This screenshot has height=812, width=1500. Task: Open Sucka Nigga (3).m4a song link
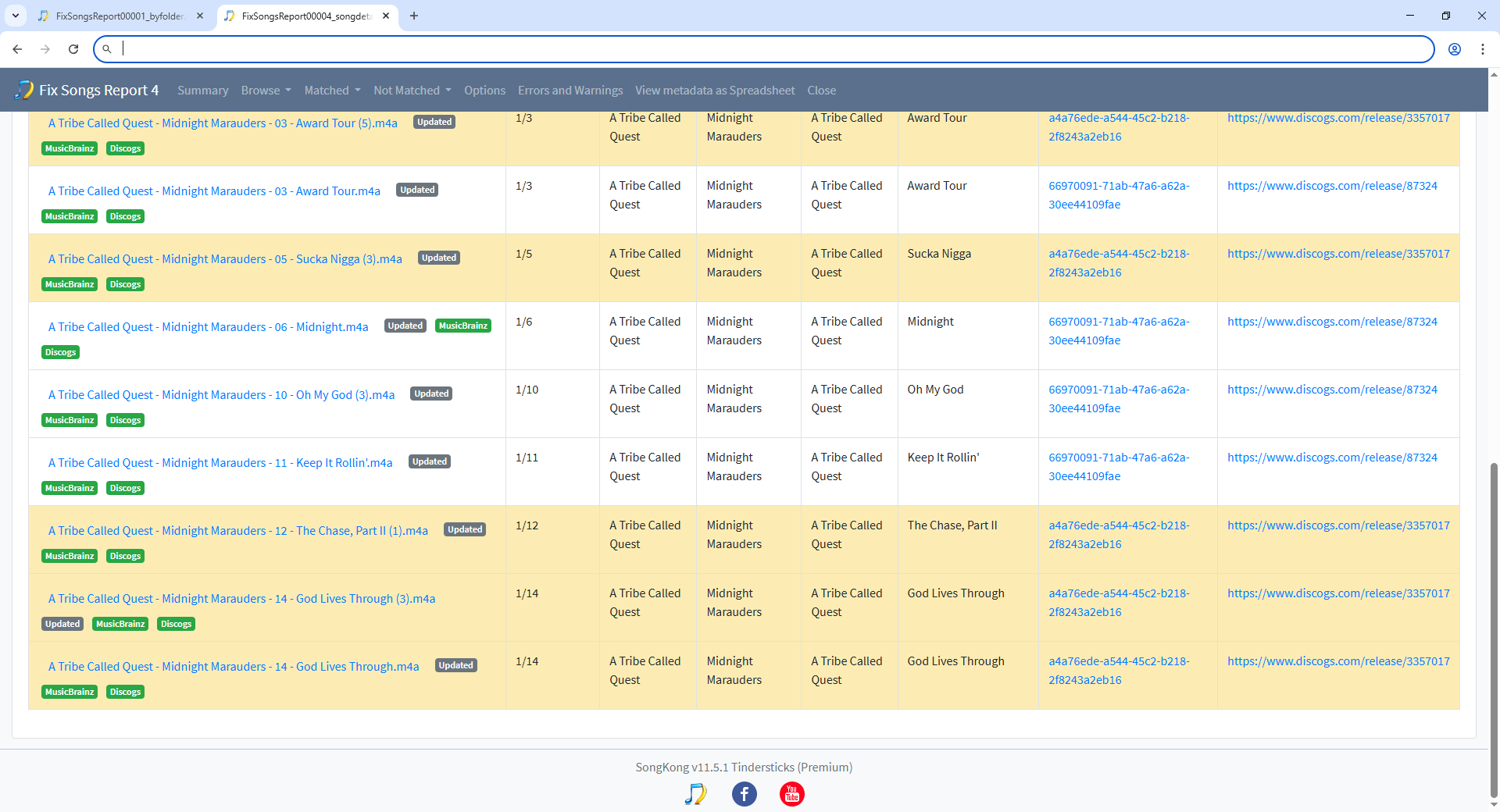click(x=225, y=258)
